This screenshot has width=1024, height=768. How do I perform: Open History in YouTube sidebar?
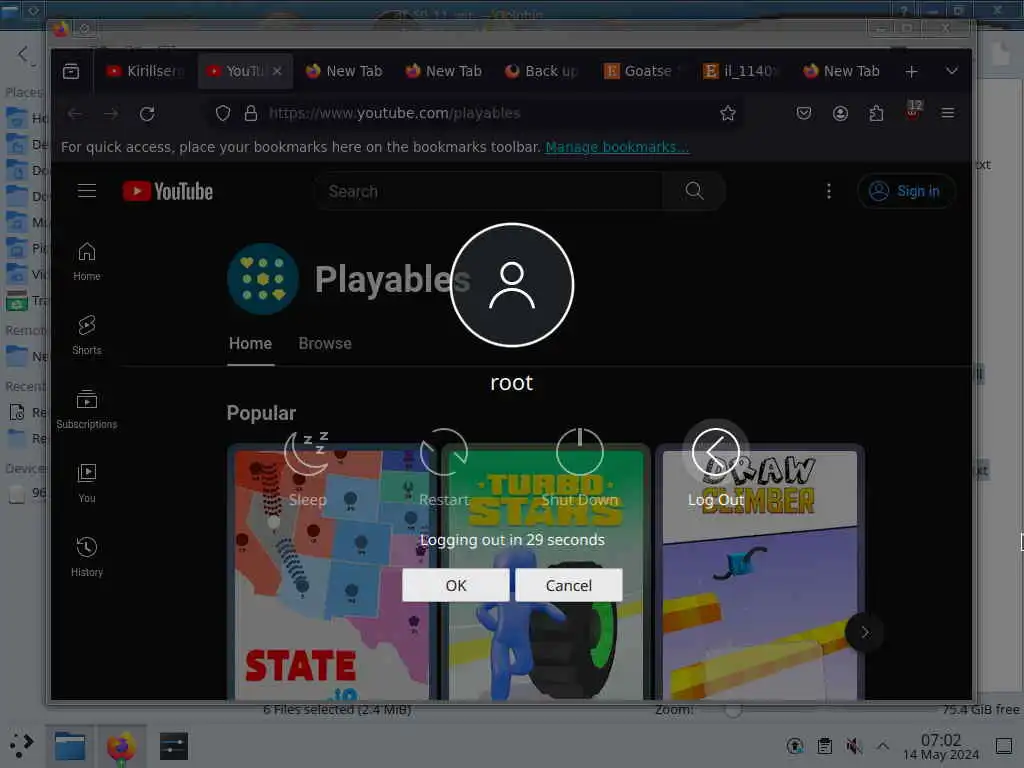coord(87,557)
